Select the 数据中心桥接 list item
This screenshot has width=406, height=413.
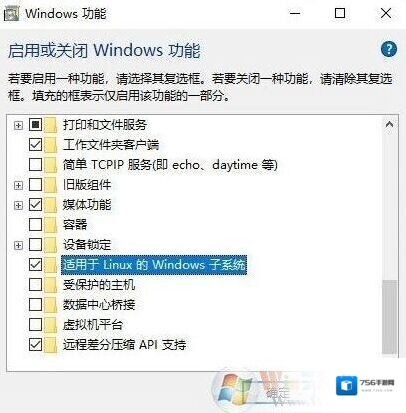(99, 305)
